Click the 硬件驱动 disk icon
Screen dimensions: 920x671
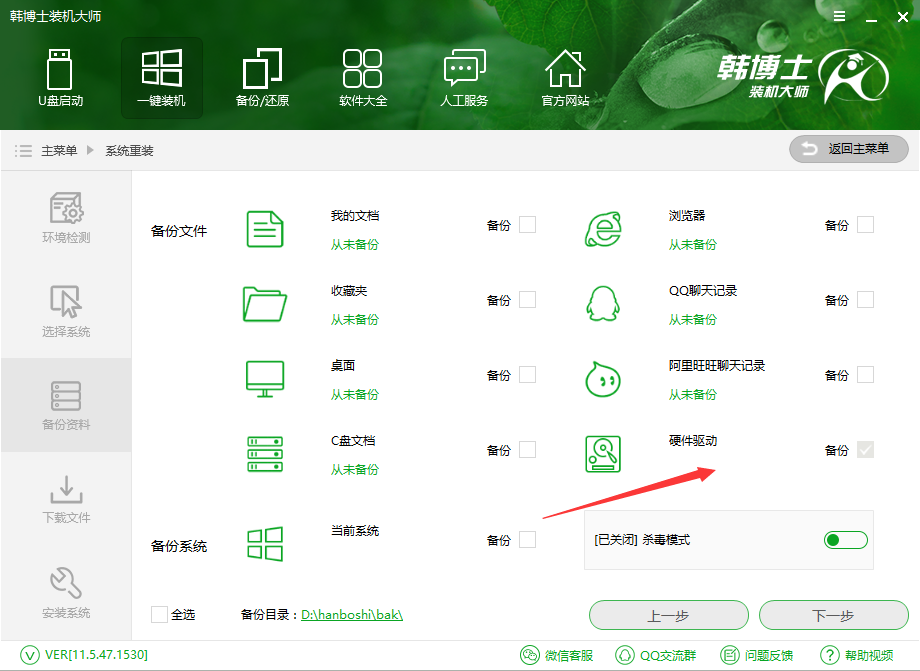coord(604,453)
